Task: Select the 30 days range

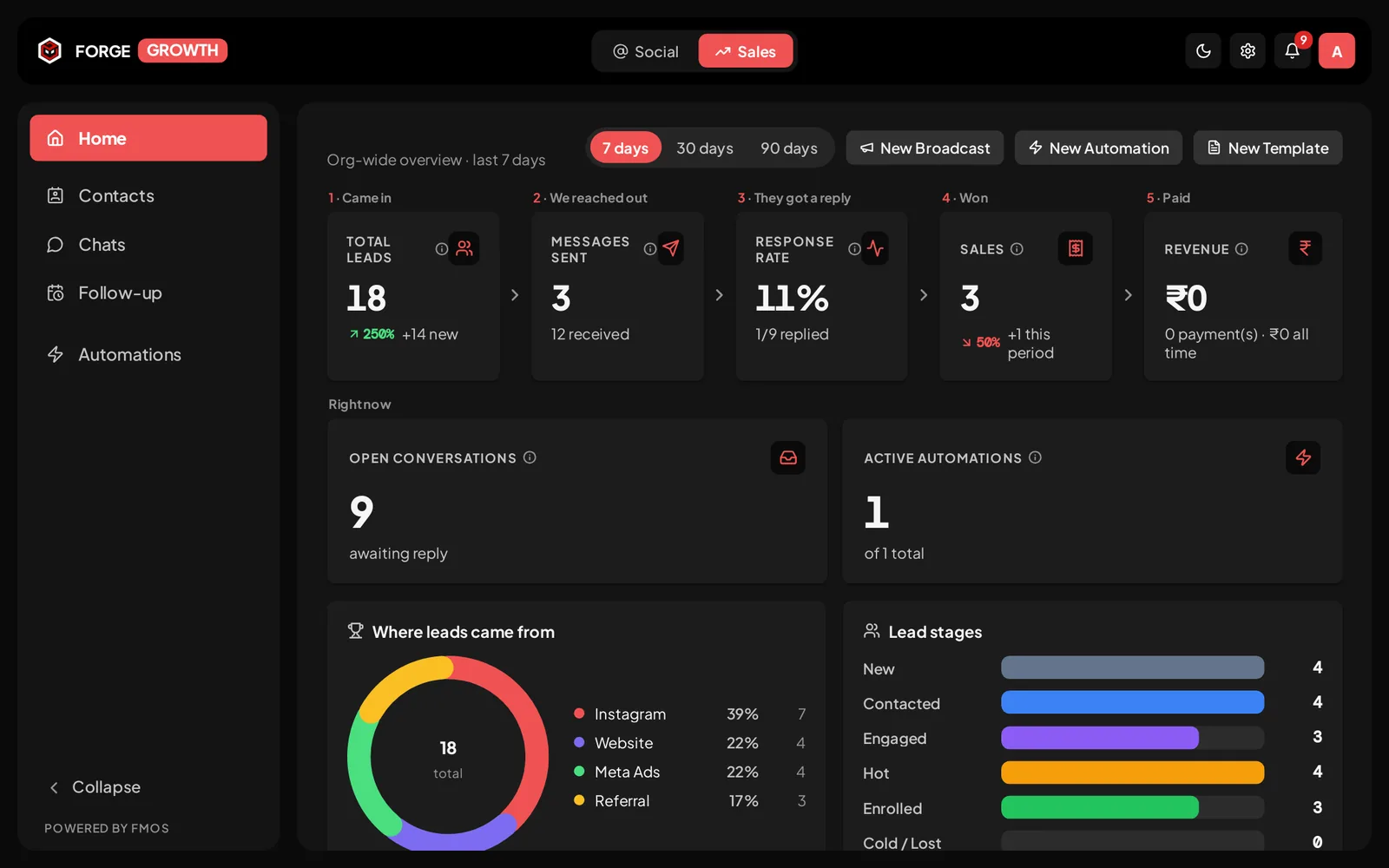Action: tap(705, 148)
